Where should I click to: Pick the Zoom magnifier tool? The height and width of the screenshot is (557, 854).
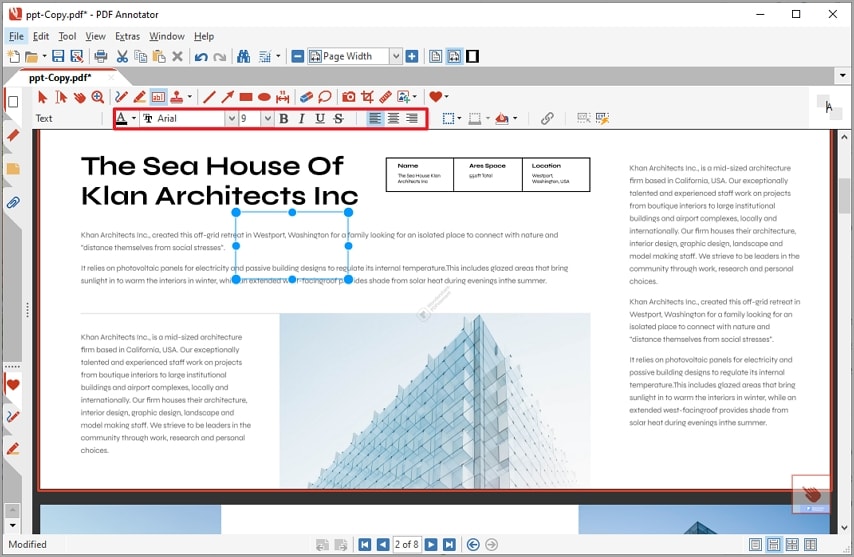tap(97, 97)
